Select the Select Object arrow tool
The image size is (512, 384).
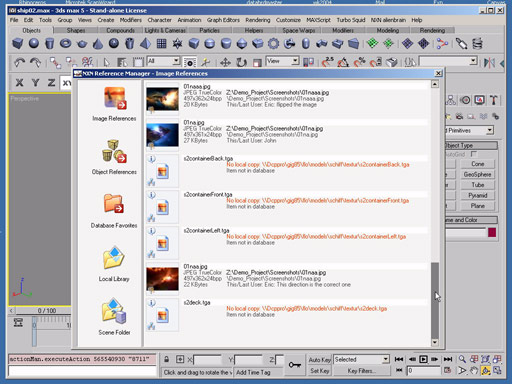pyautogui.click(x=106, y=62)
